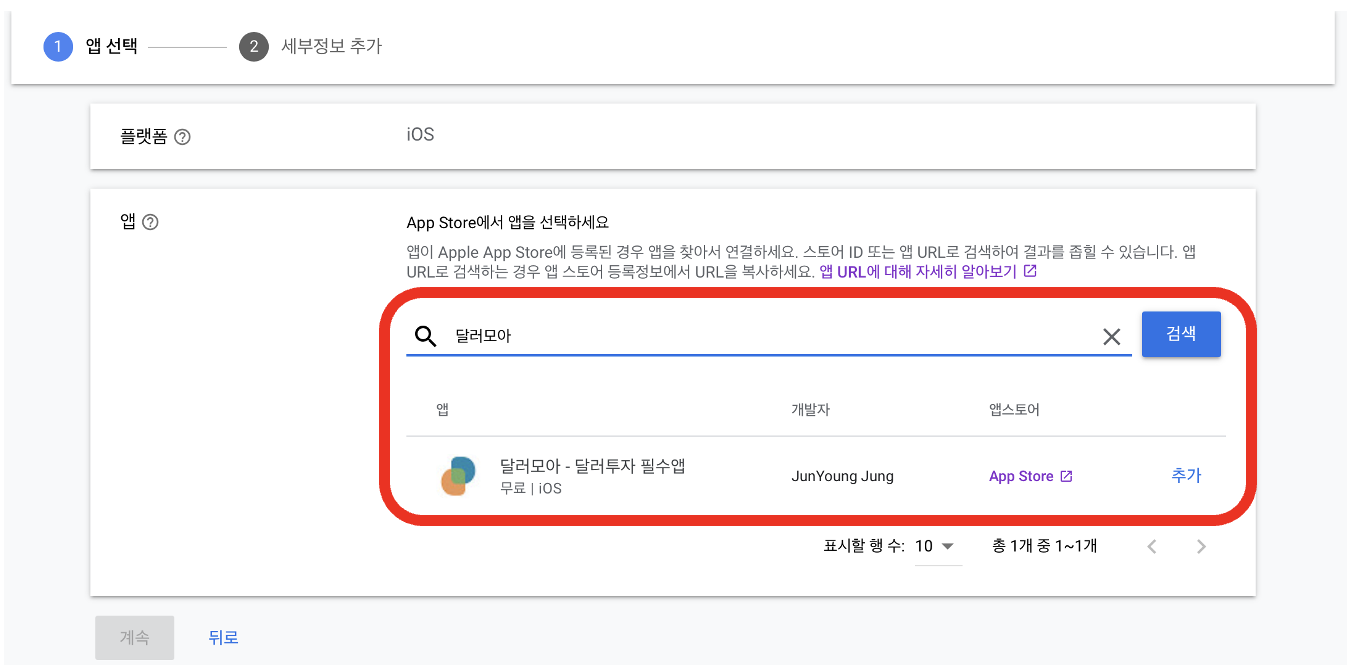The image size is (1356, 672).
Task: Click 추가 to add the app
Action: click(1186, 476)
